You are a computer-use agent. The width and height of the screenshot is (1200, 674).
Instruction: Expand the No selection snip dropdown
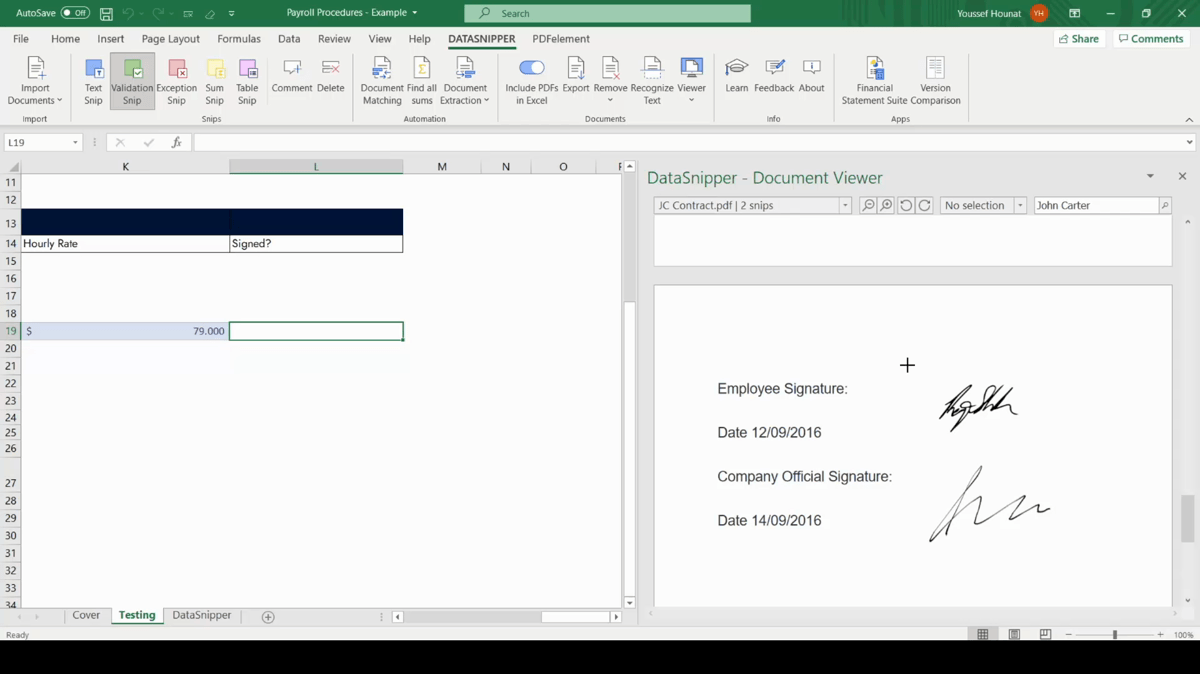click(1019, 205)
